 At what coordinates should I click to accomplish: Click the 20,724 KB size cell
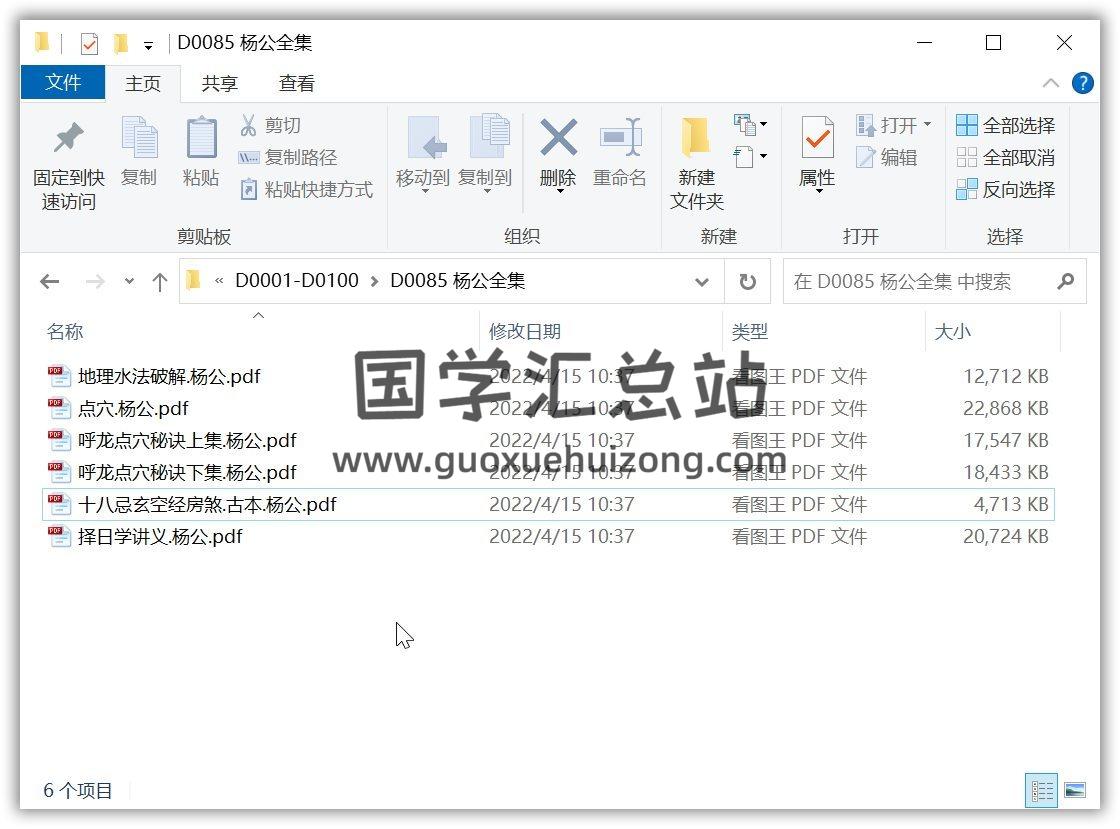pos(1006,537)
